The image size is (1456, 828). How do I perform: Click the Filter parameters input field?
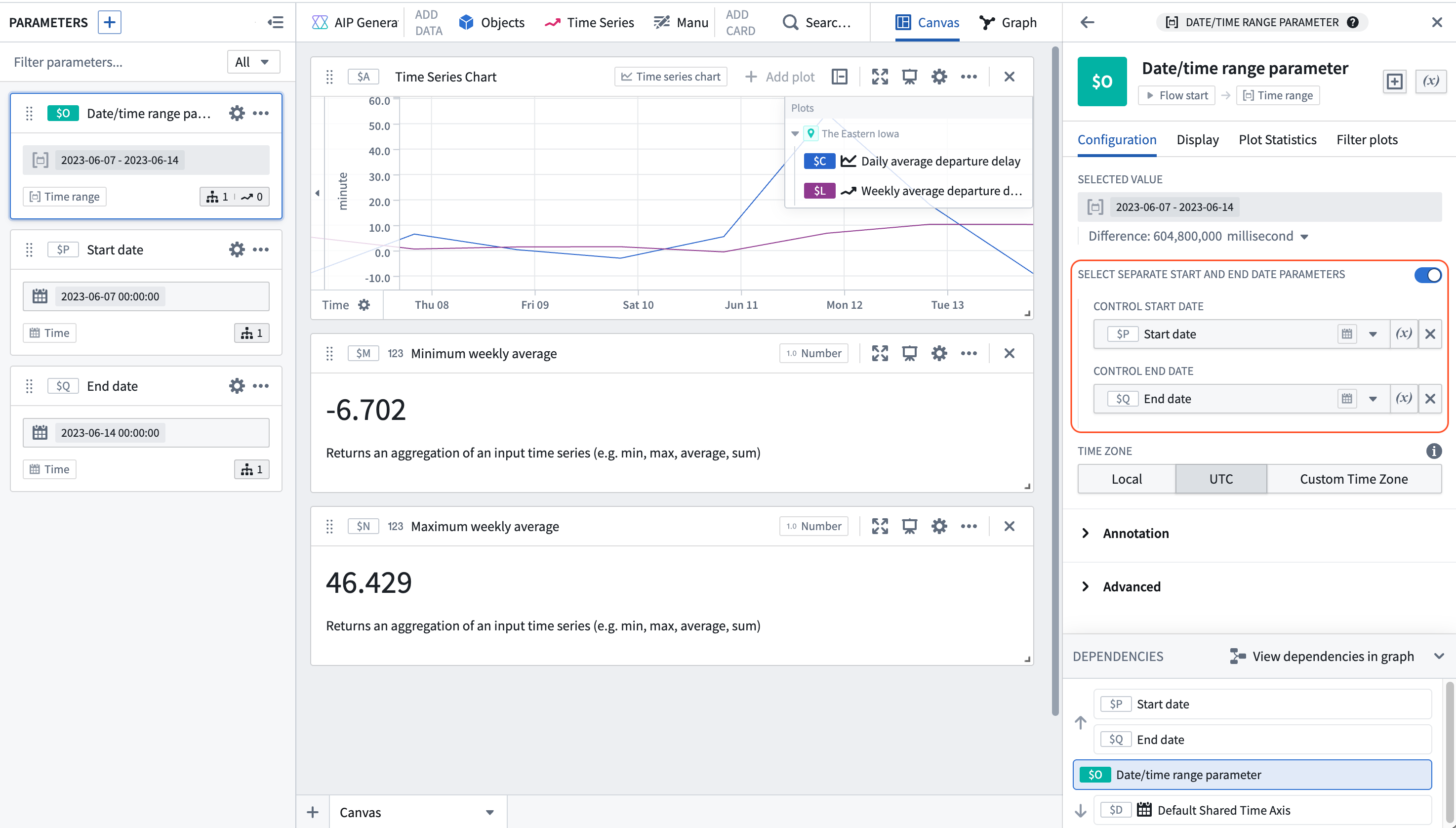point(114,62)
